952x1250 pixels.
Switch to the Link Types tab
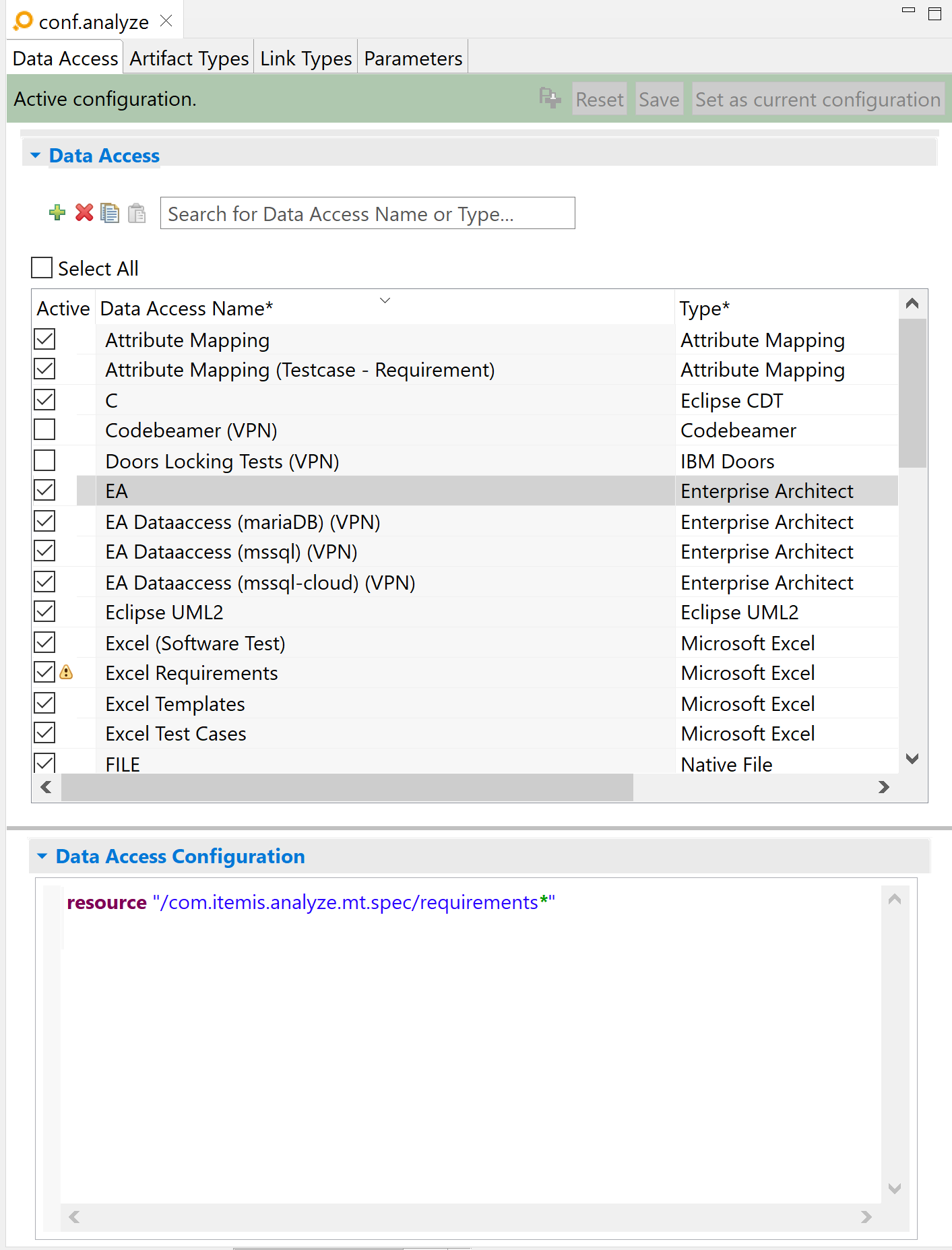pyautogui.click(x=306, y=59)
